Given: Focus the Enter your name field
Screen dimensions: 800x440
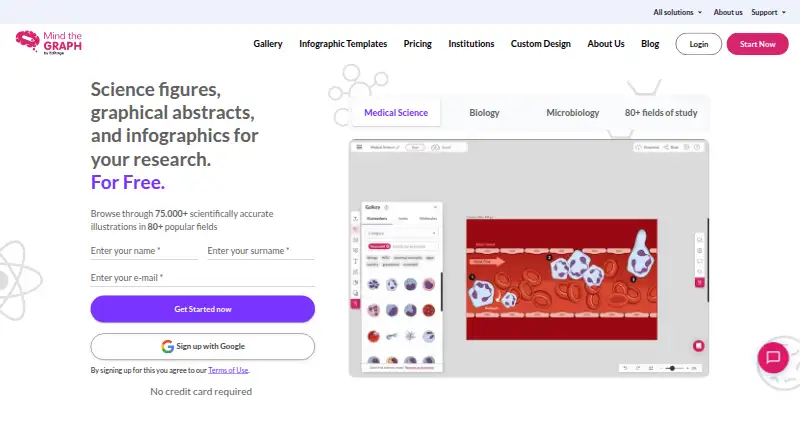Looking at the screenshot, I should (x=144, y=251).
